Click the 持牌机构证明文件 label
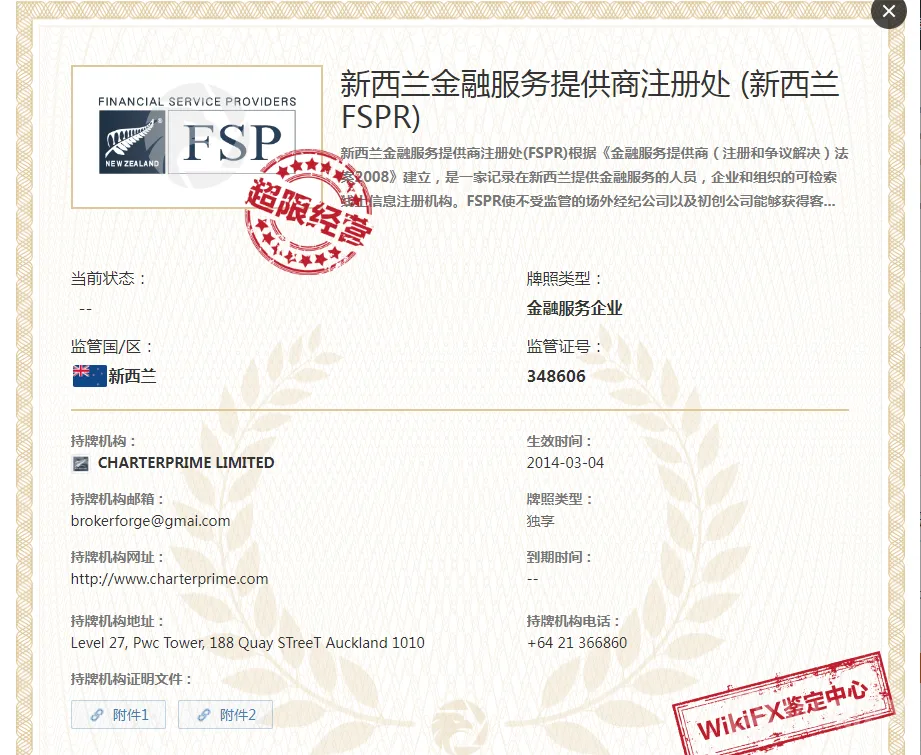This screenshot has height=755, width=921. tap(132, 679)
